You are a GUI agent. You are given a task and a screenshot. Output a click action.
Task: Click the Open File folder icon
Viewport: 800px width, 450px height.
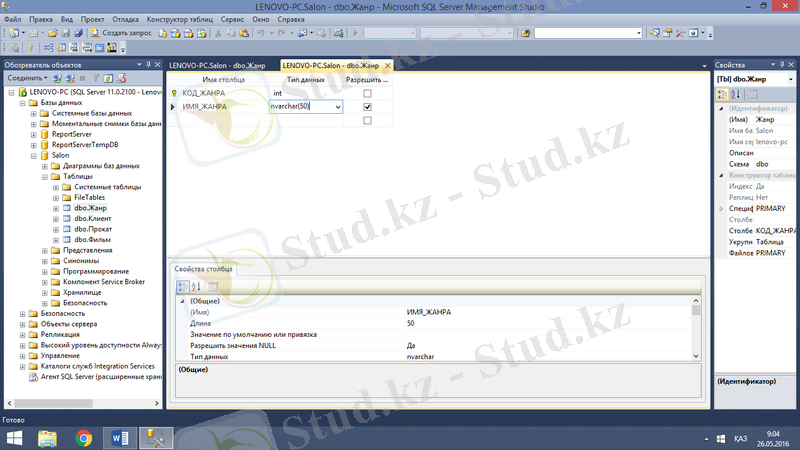[53, 33]
